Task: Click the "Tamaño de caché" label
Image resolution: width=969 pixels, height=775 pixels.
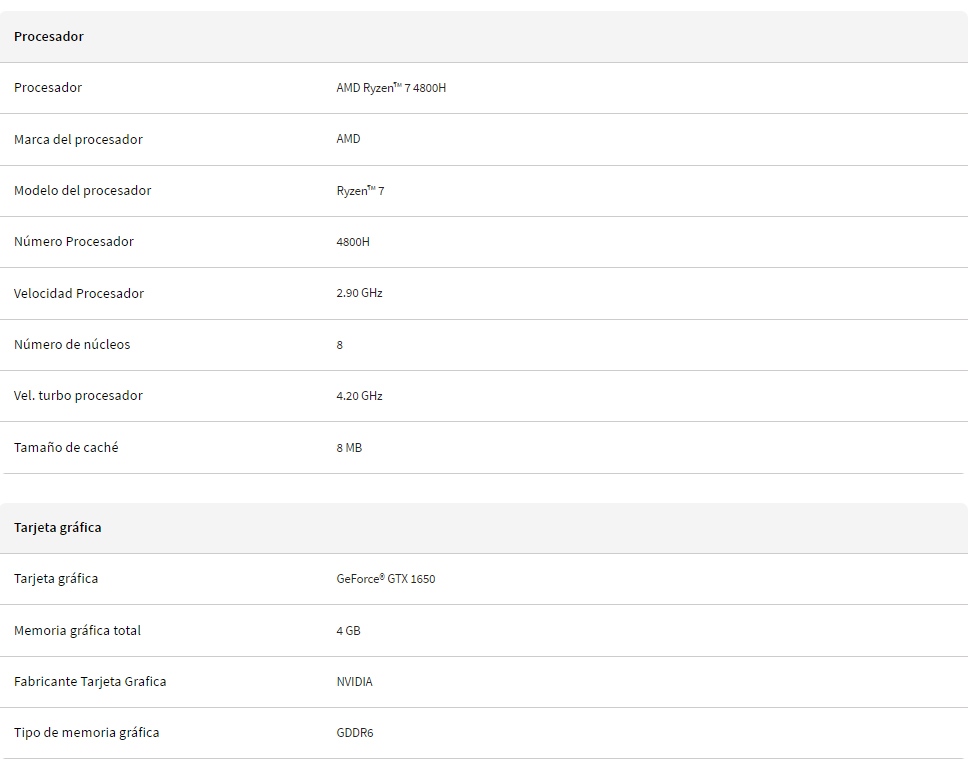Action: (66, 447)
